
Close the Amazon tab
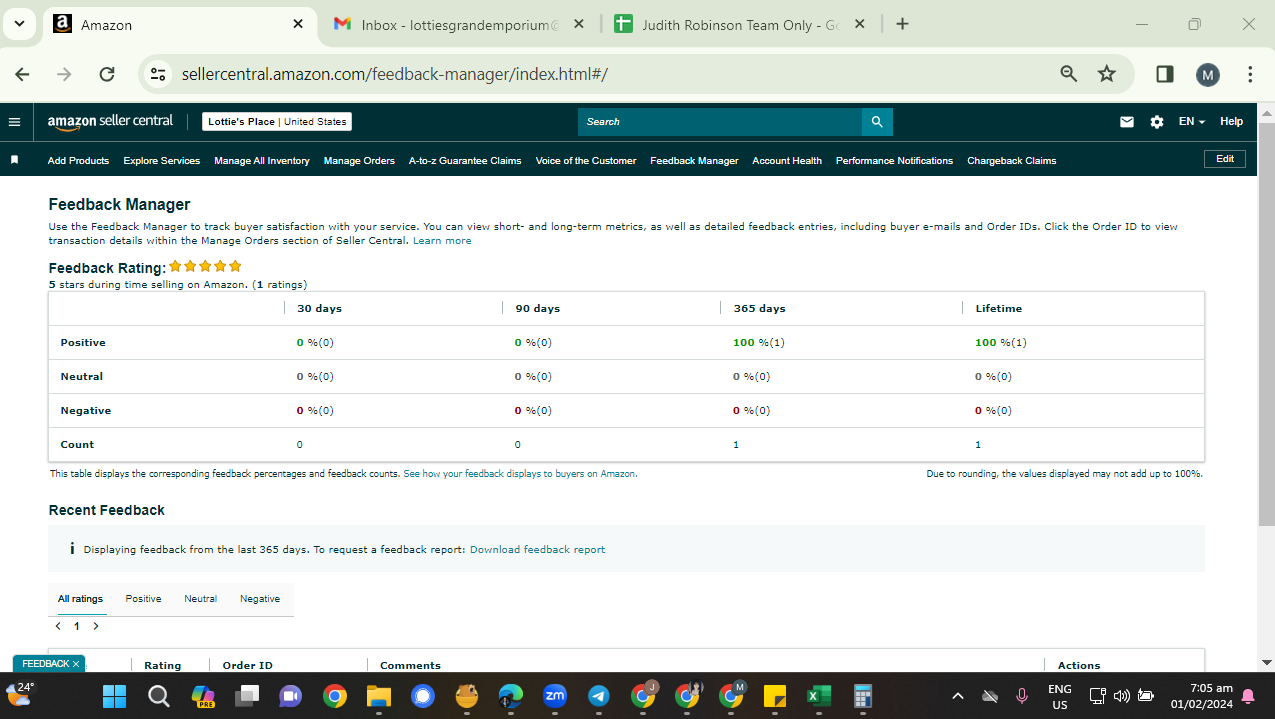click(x=298, y=24)
